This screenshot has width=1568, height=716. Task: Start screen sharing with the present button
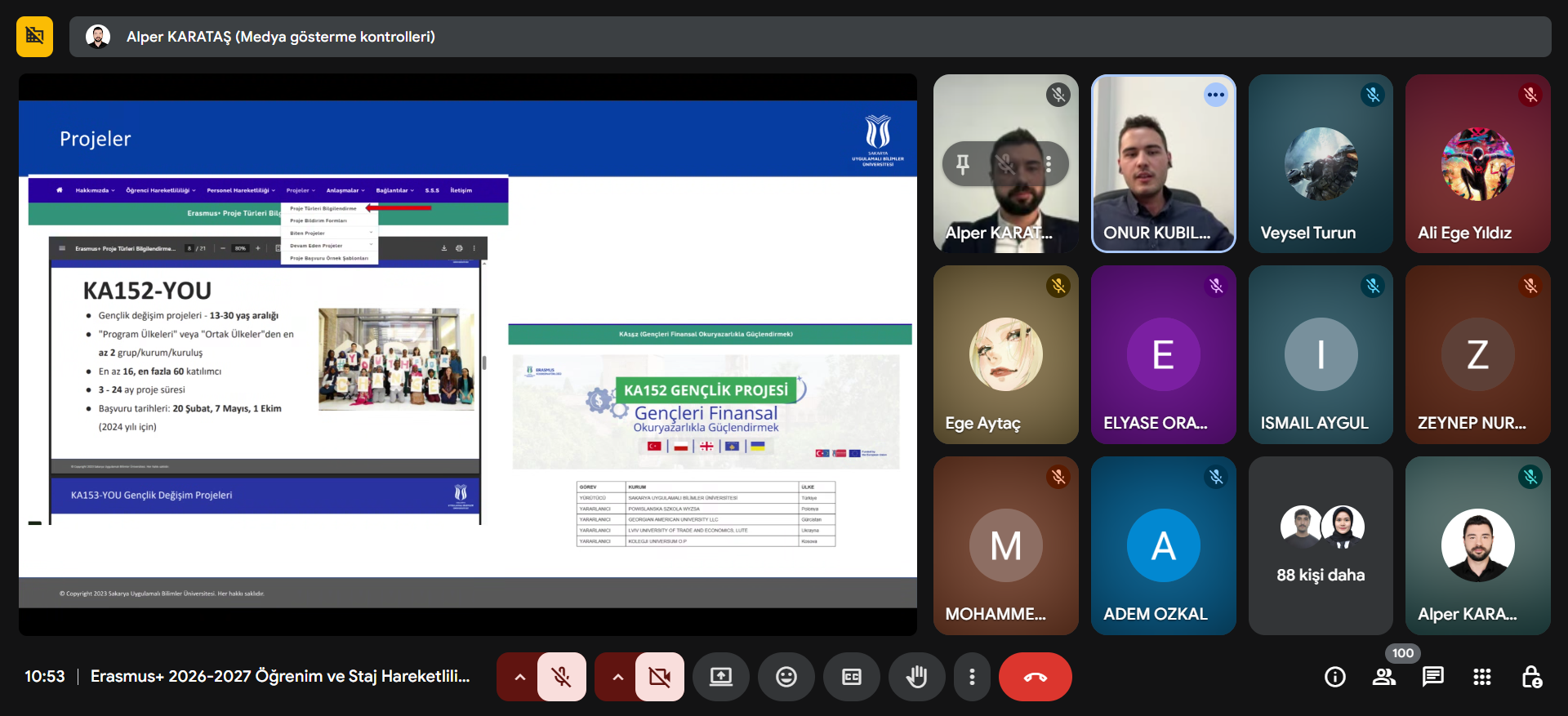(720, 677)
